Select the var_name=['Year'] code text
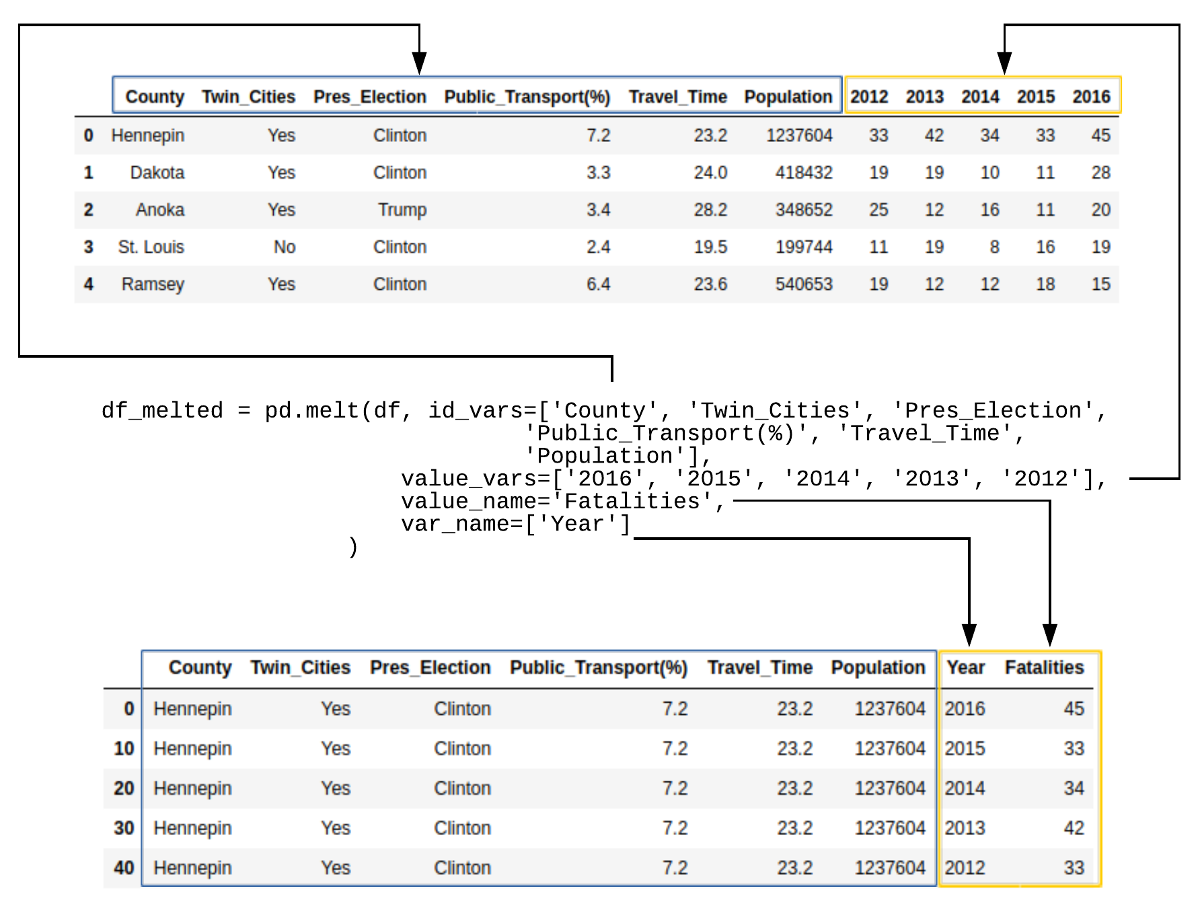The width and height of the screenshot is (1200, 901). pos(516,524)
